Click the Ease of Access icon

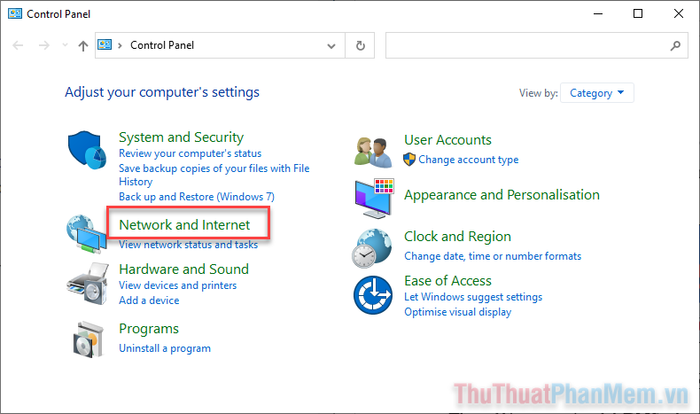(373, 295)
